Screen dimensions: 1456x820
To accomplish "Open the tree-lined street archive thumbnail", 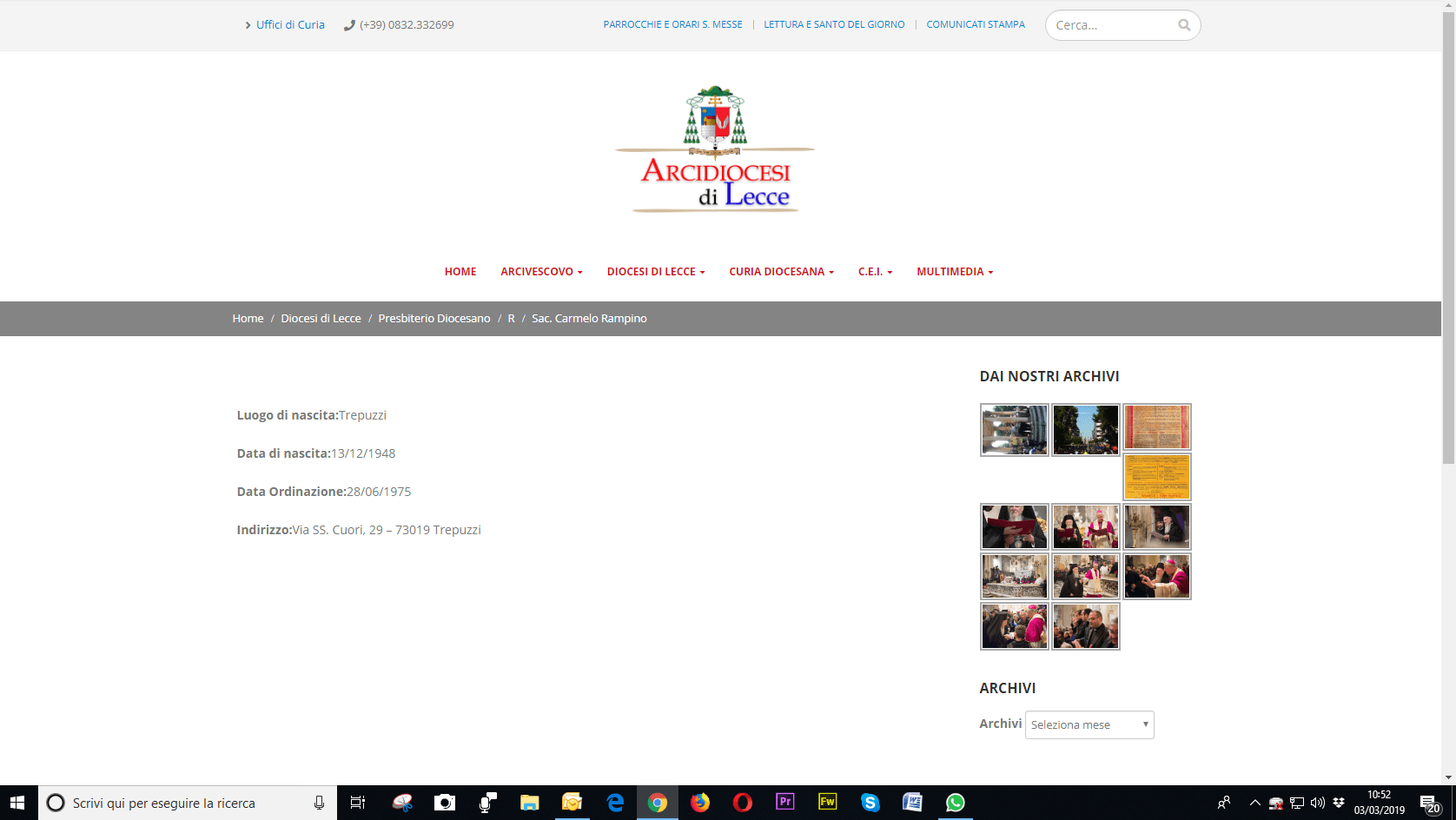I will coord(1086,430).
